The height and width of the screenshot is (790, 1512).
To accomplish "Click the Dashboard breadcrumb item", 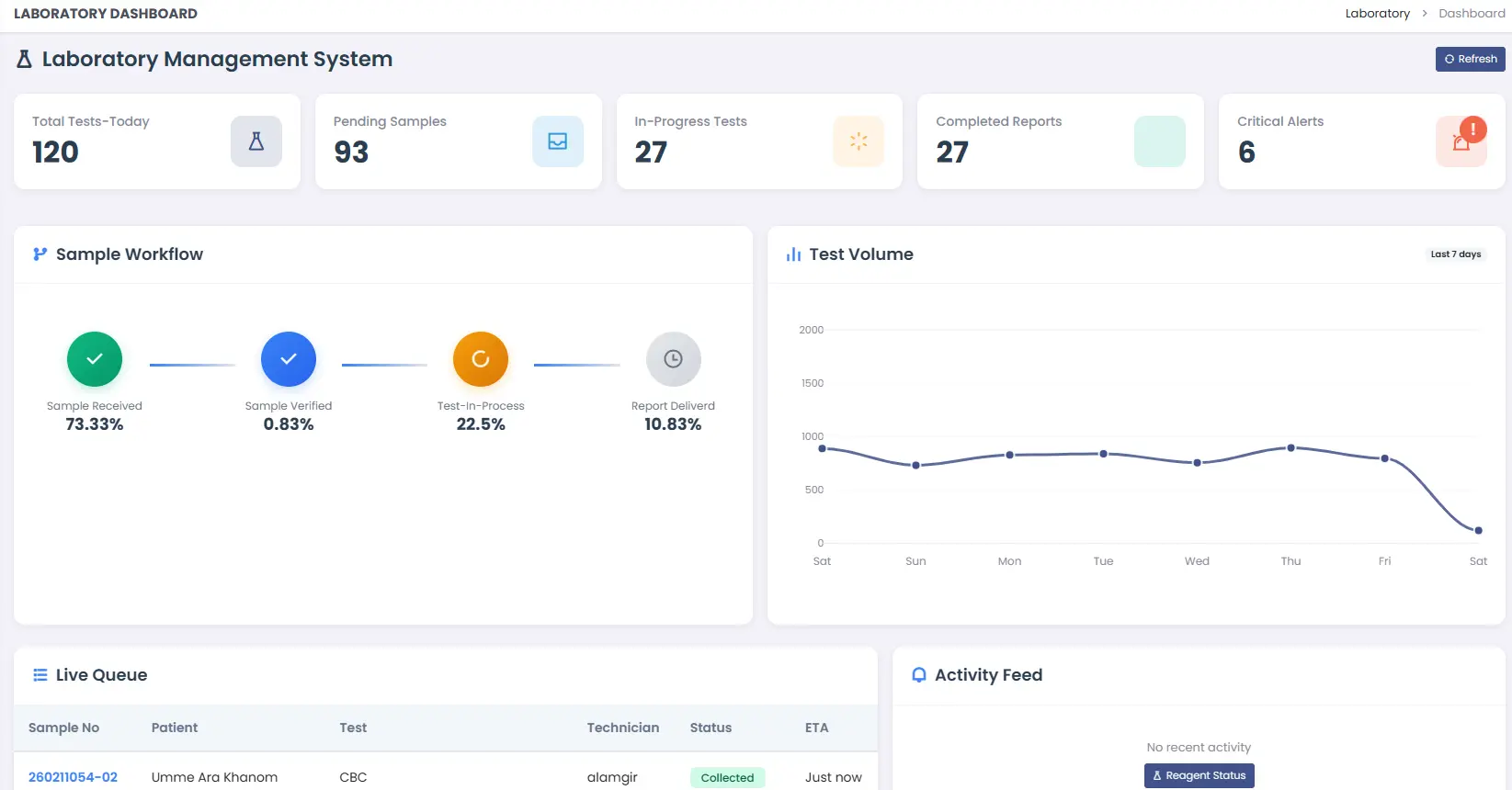I will (1472, 13).
